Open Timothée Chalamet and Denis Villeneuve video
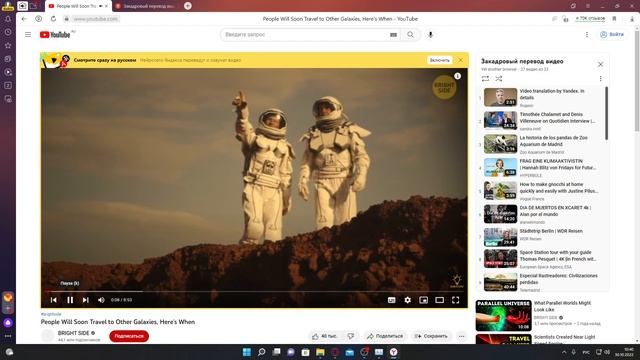 [541, 121]
